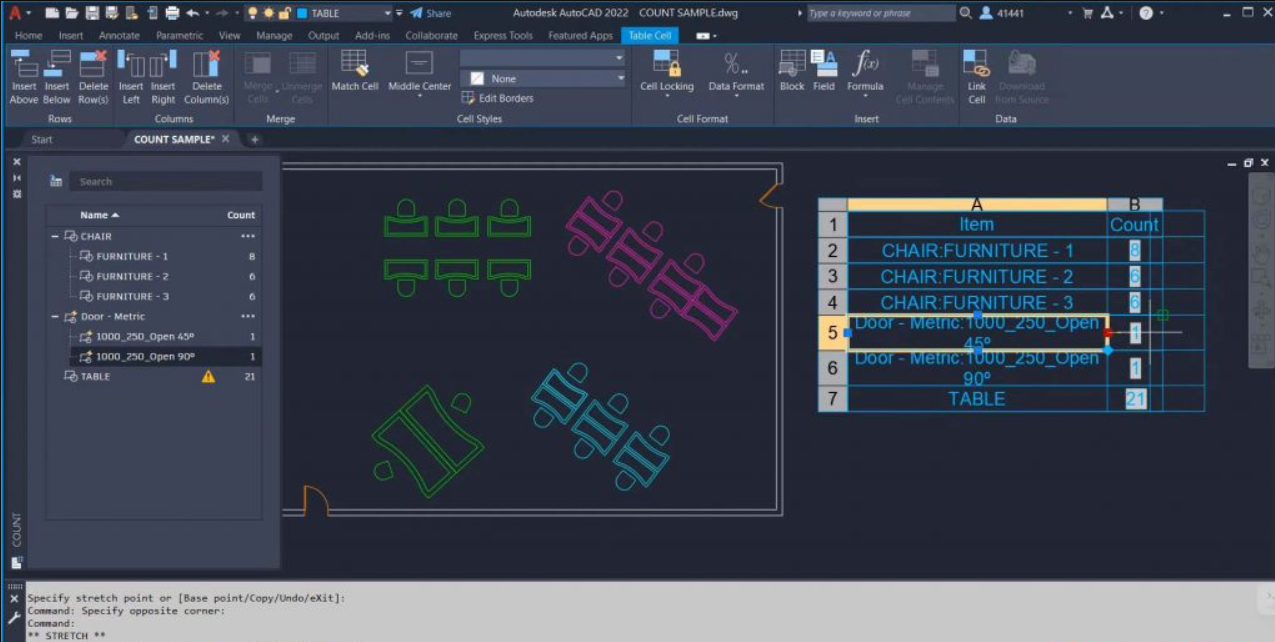The image size is (1275, 642).
Task: Click Insert Left column icon
Action: [x=131, y=64]
